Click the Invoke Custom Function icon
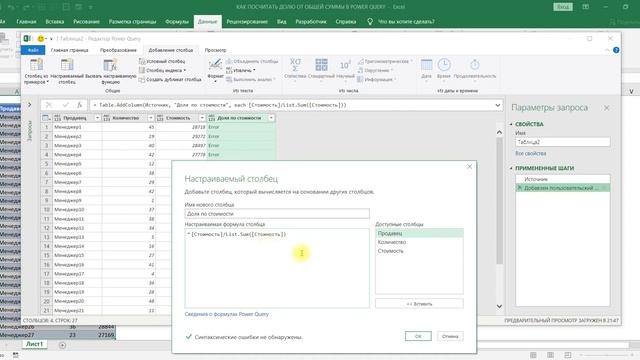The image size is (640, 360). 110,65
